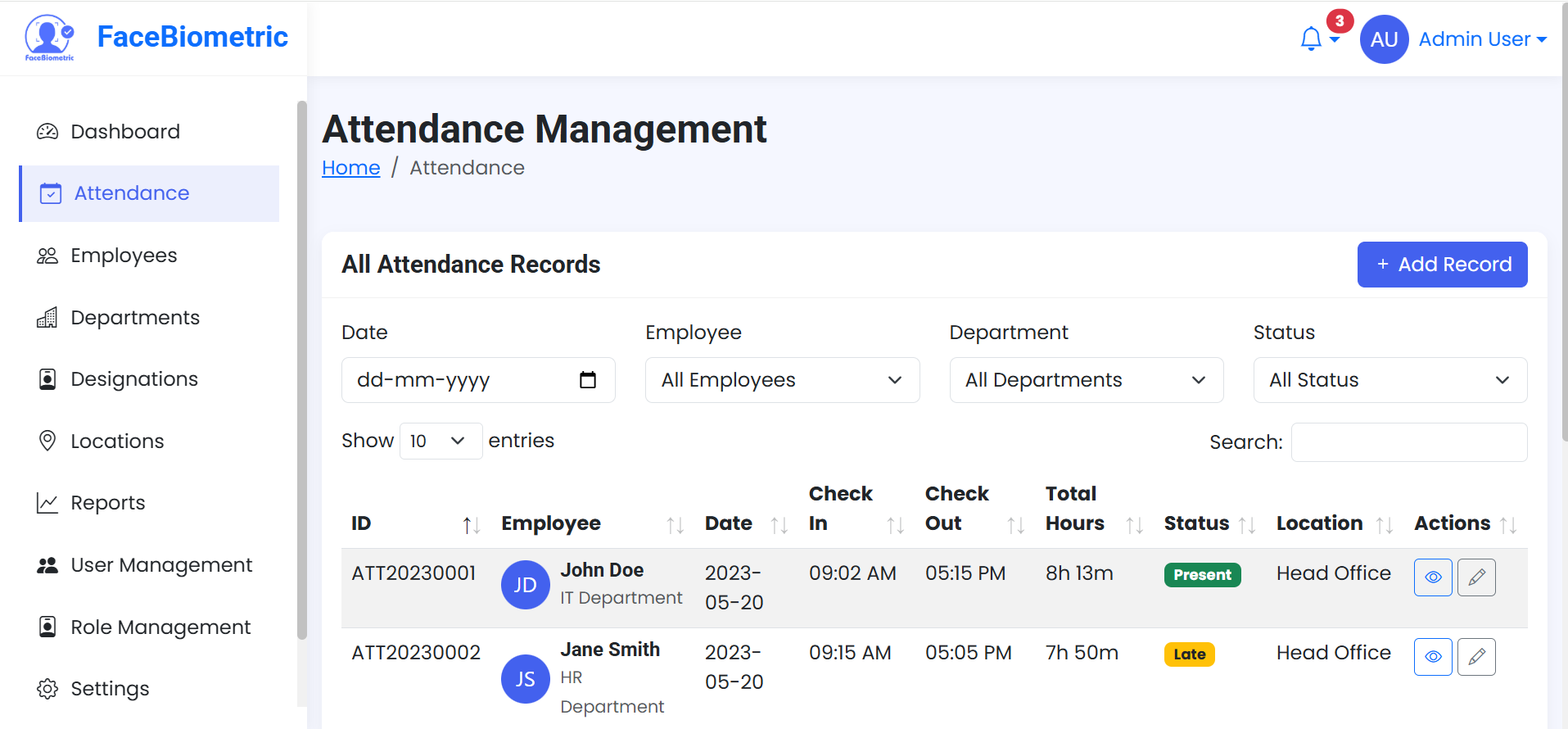Open the All Employees dropdown
Image resolution: width=1568 pixels, height=729 pixels.
(782, 380)
